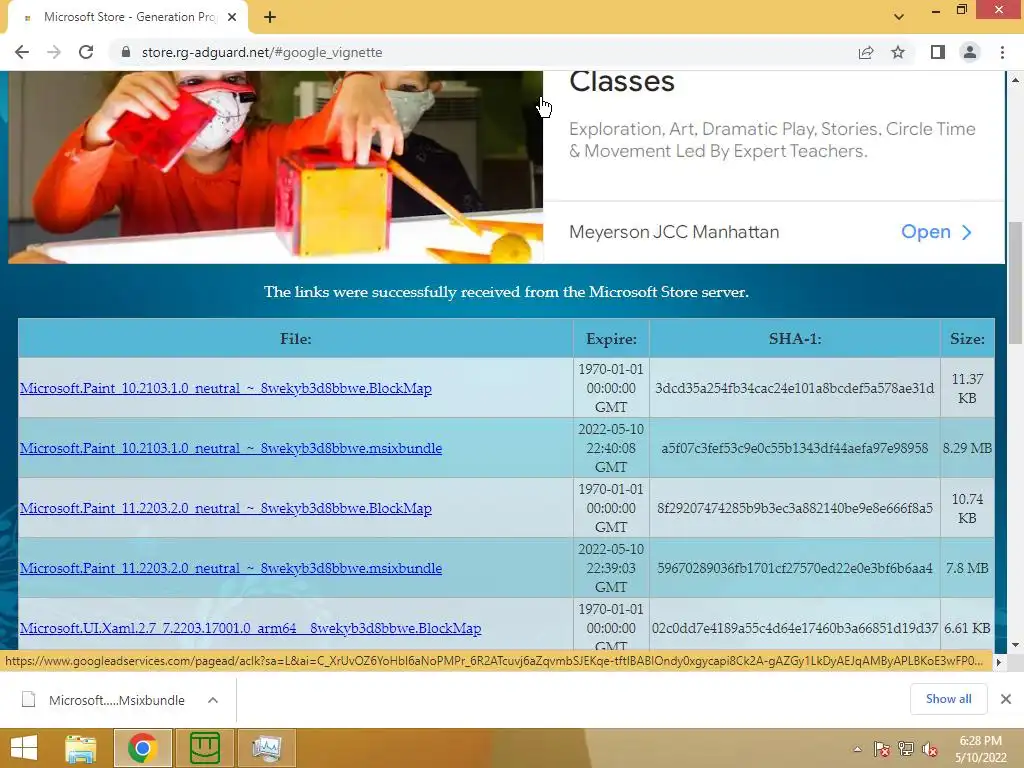The width and height of the screenshot is (1024, 768).
Task: Click the 8.29 MB size cell
Action: click(x=967, y=448)
